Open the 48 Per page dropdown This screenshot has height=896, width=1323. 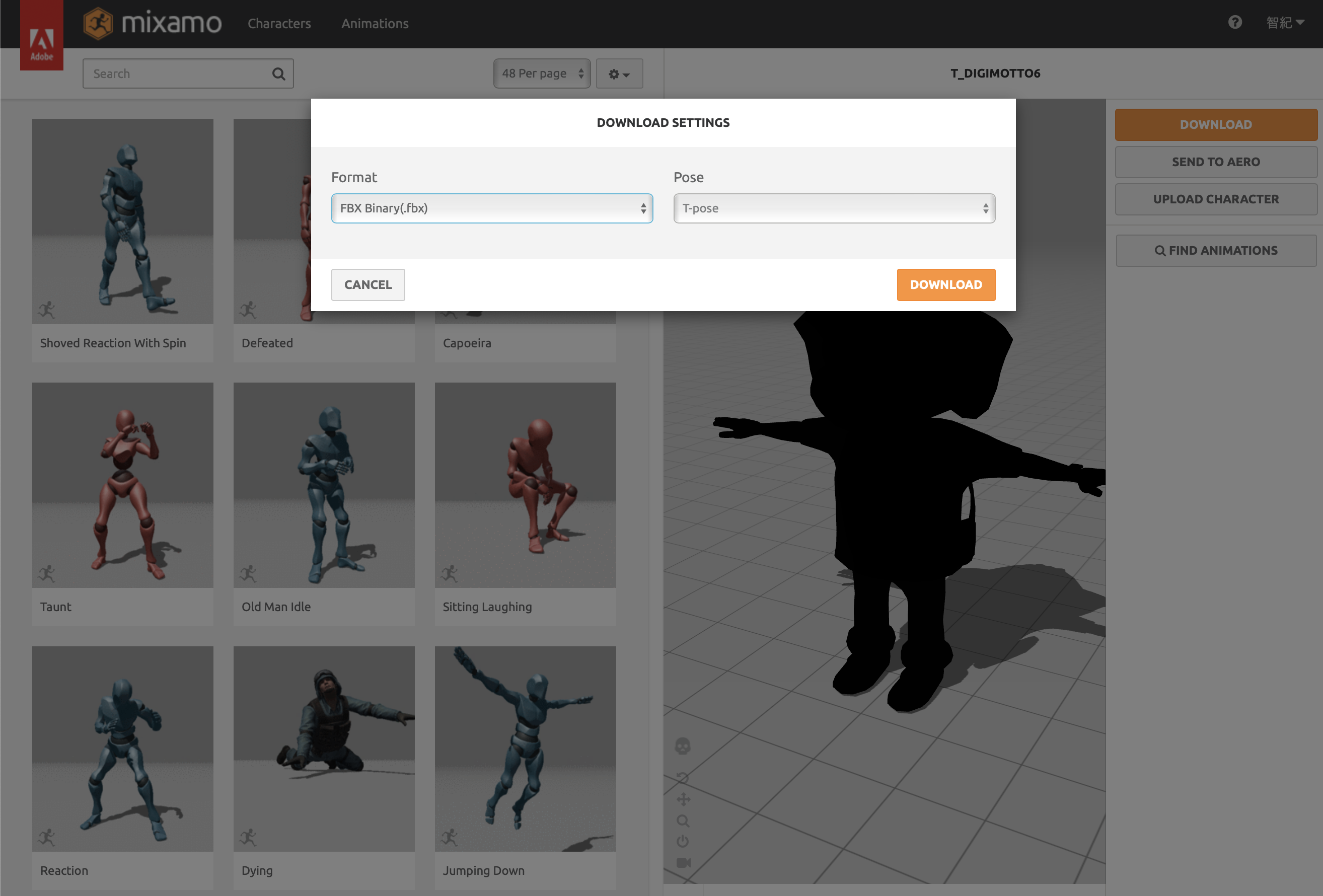click(x=542, y=73)
